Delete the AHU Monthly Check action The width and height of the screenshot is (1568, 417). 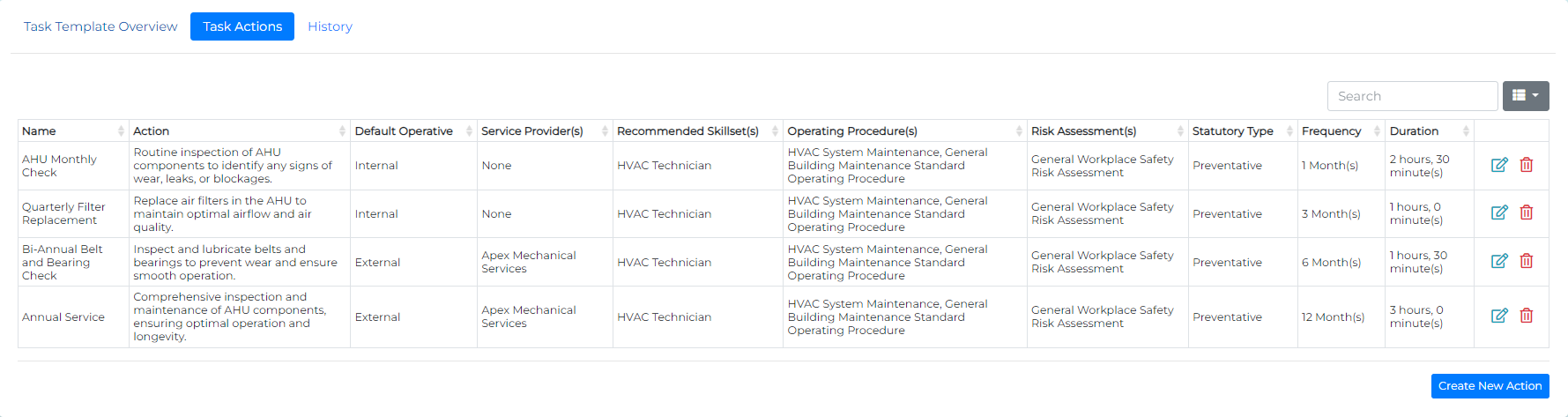point(1527,165)
